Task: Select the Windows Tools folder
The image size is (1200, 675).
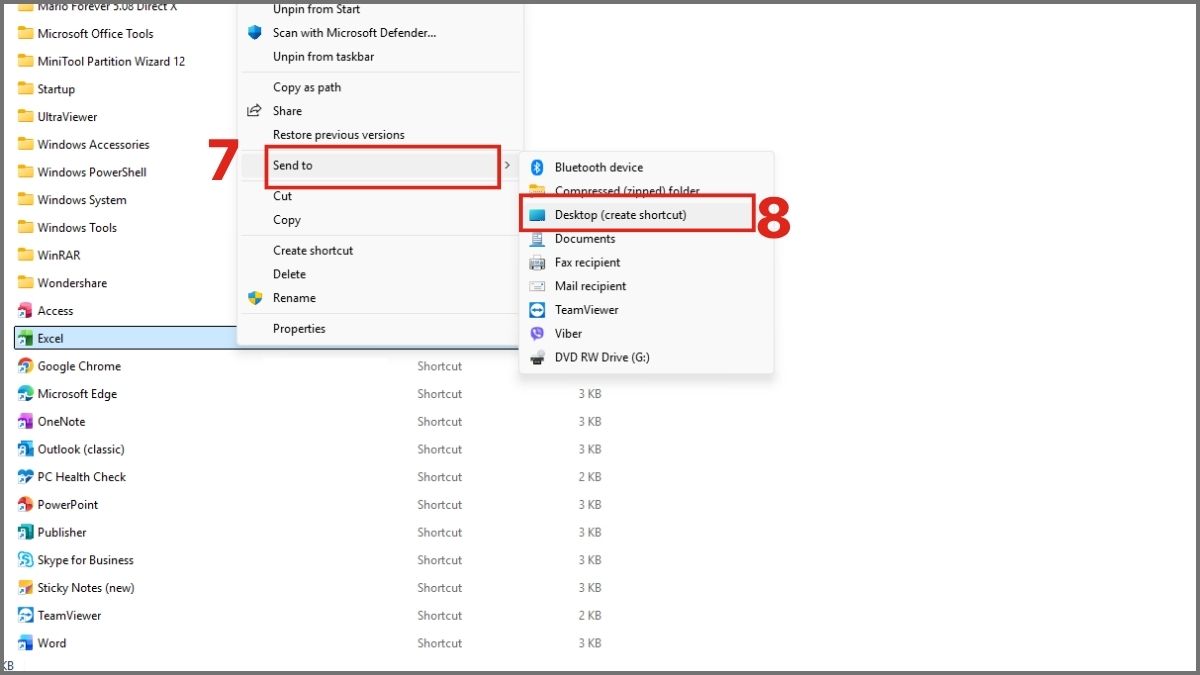Action: pyautogui.click(x=68, y=227)
